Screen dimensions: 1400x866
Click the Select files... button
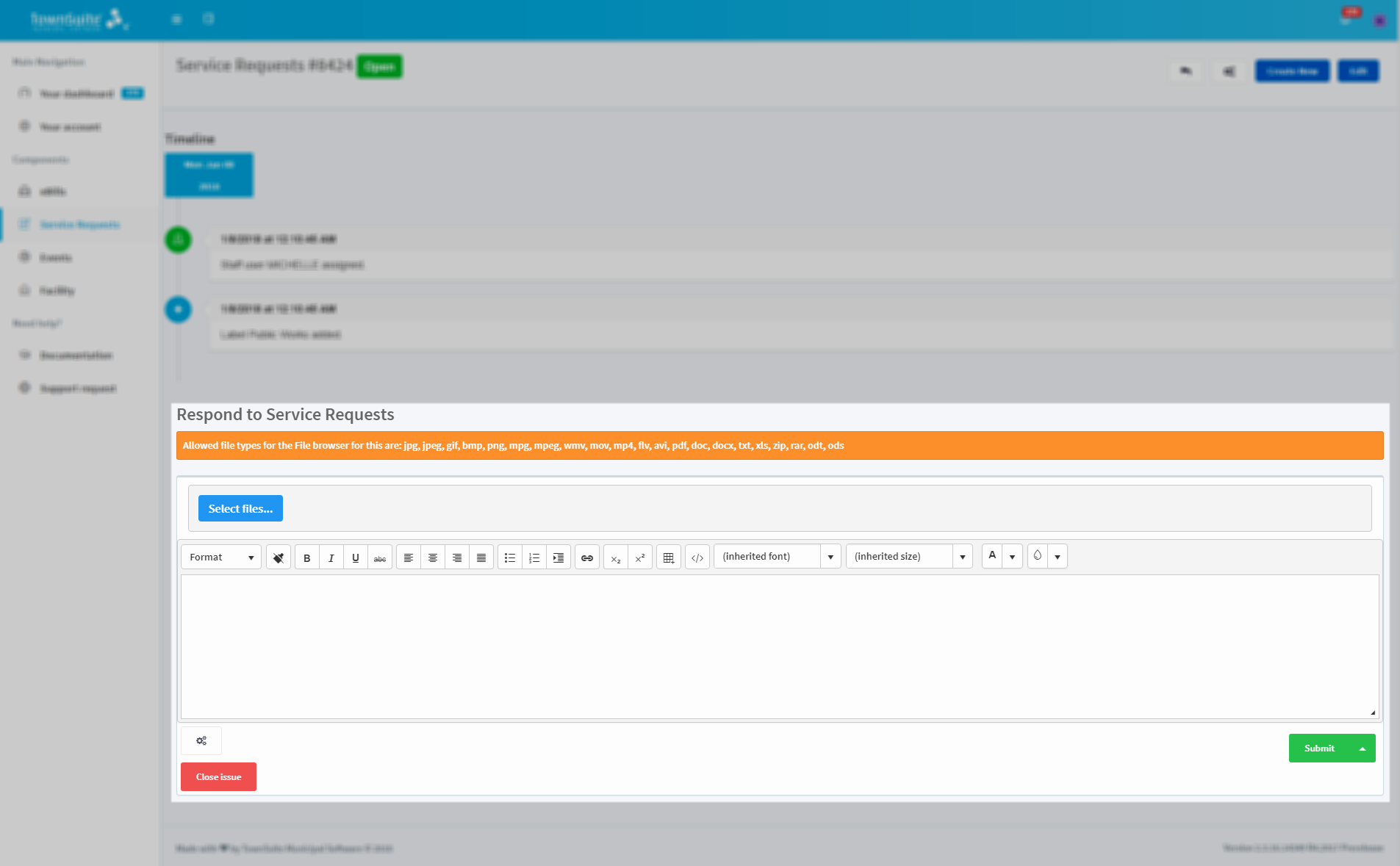(x=240, y=508)
